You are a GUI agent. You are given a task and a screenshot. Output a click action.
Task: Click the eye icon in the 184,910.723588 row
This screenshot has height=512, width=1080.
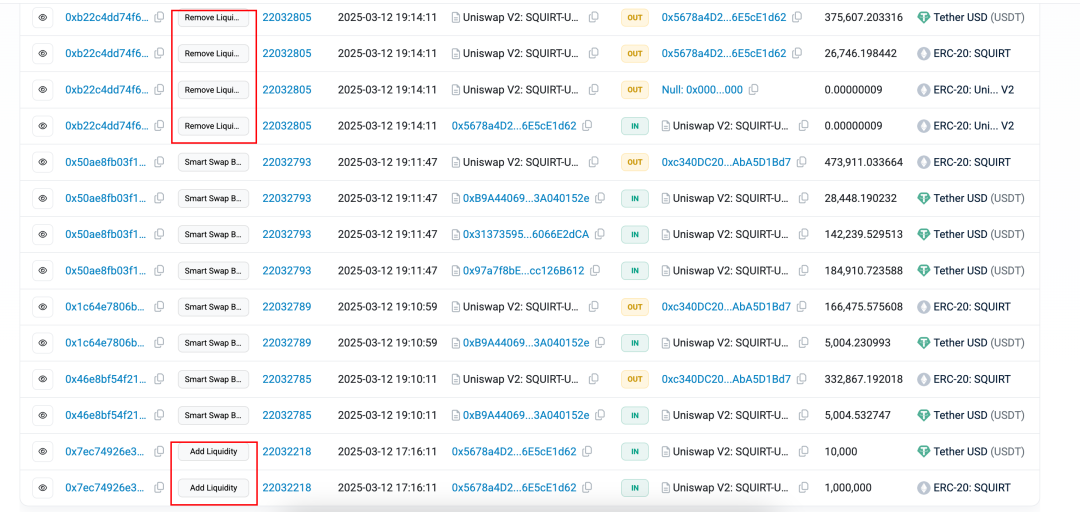coord(43,271)
